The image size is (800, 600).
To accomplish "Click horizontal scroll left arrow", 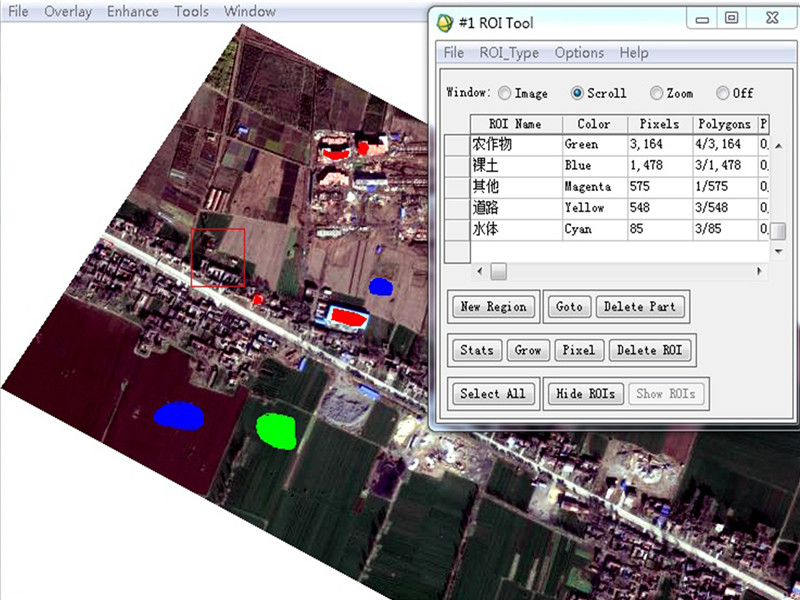I will (480, 271).
